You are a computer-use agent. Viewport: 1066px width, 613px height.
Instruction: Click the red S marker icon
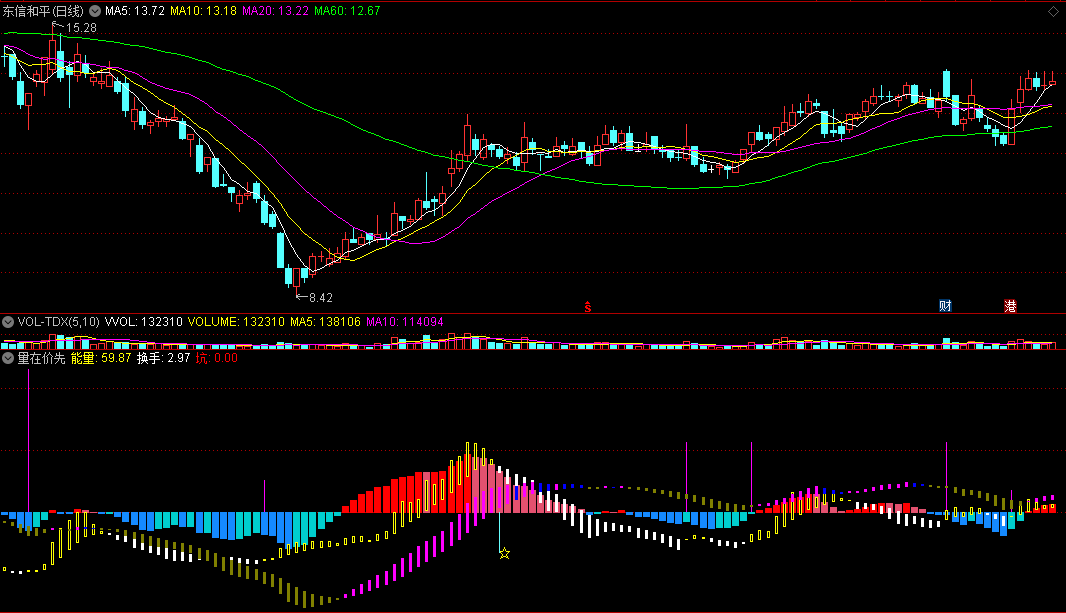tap(588, 307)
